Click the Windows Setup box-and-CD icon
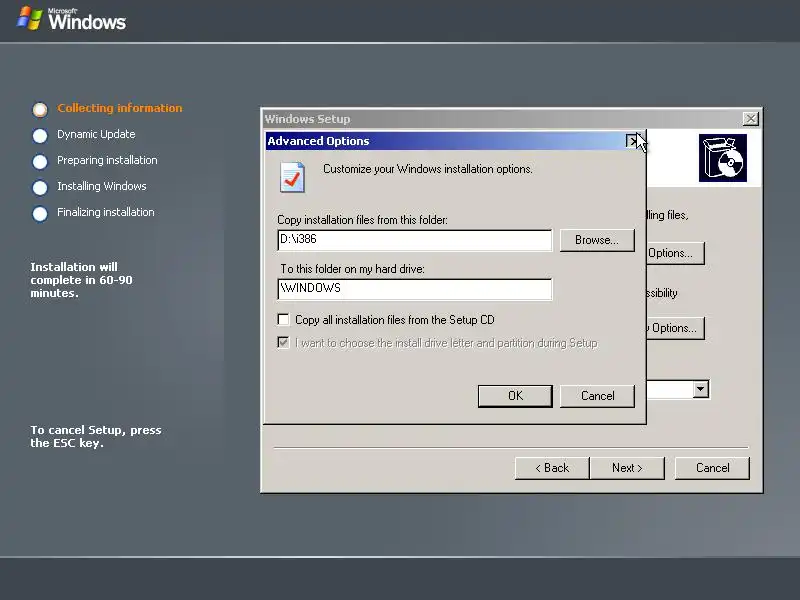800x600 pixels. [722, 158]
